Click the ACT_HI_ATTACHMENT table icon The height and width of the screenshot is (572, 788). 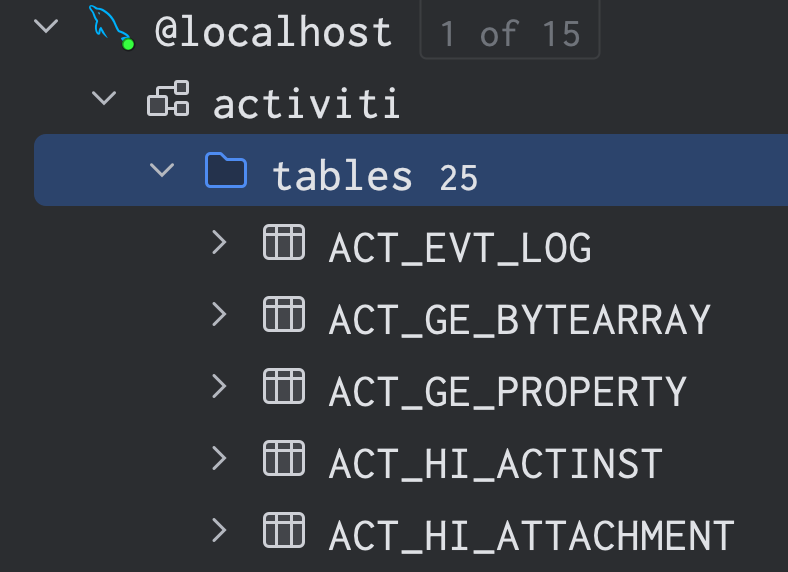pyautogui.click(x=284, y=530)
